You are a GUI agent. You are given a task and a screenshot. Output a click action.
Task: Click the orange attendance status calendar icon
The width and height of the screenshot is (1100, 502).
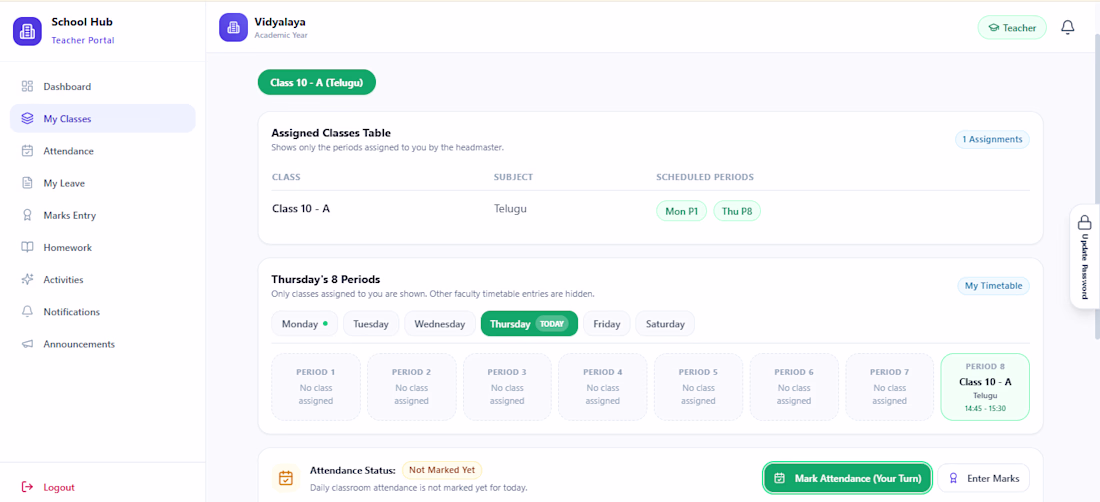286,478
